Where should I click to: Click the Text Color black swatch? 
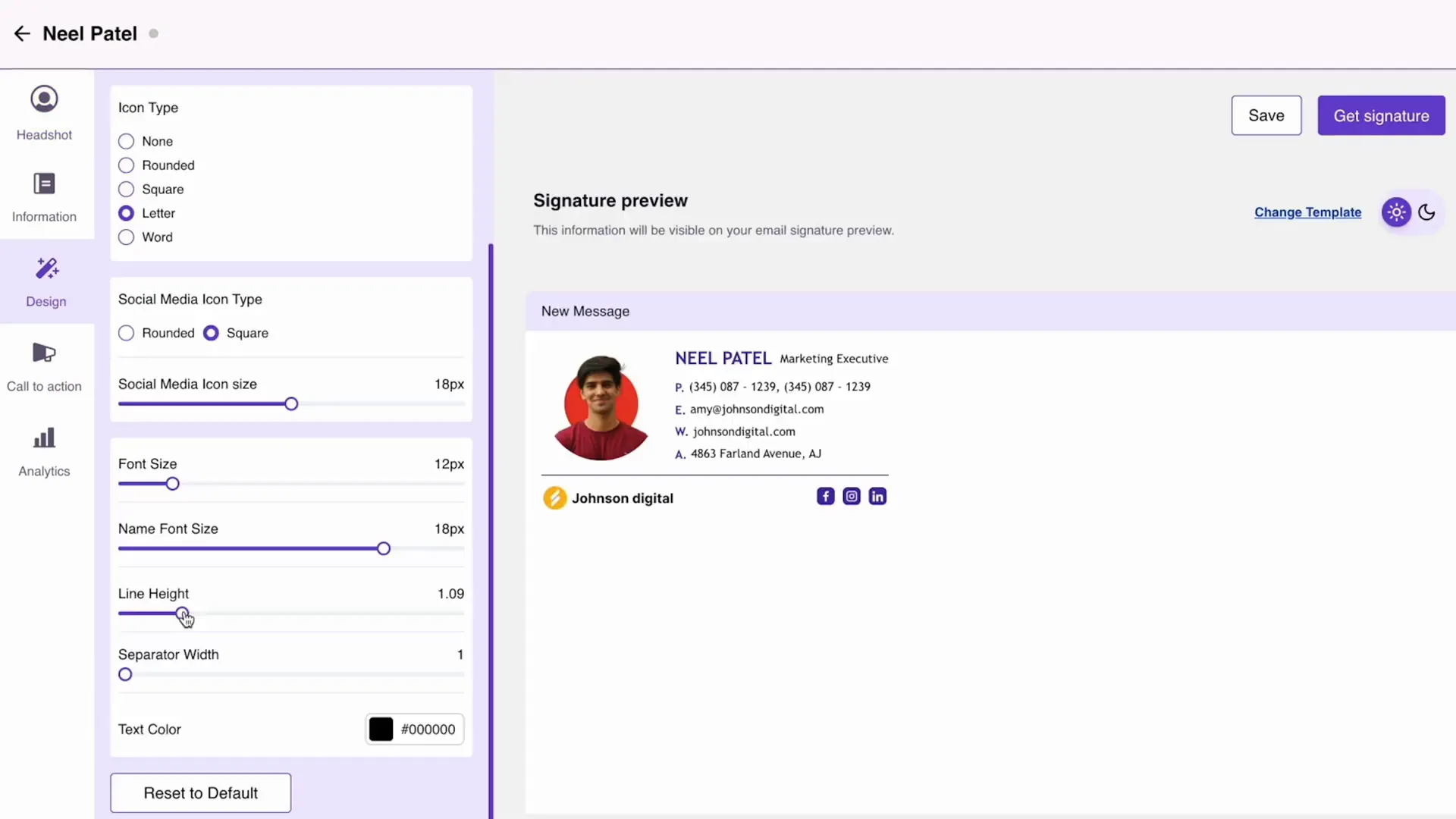click(x=381, y=729)
